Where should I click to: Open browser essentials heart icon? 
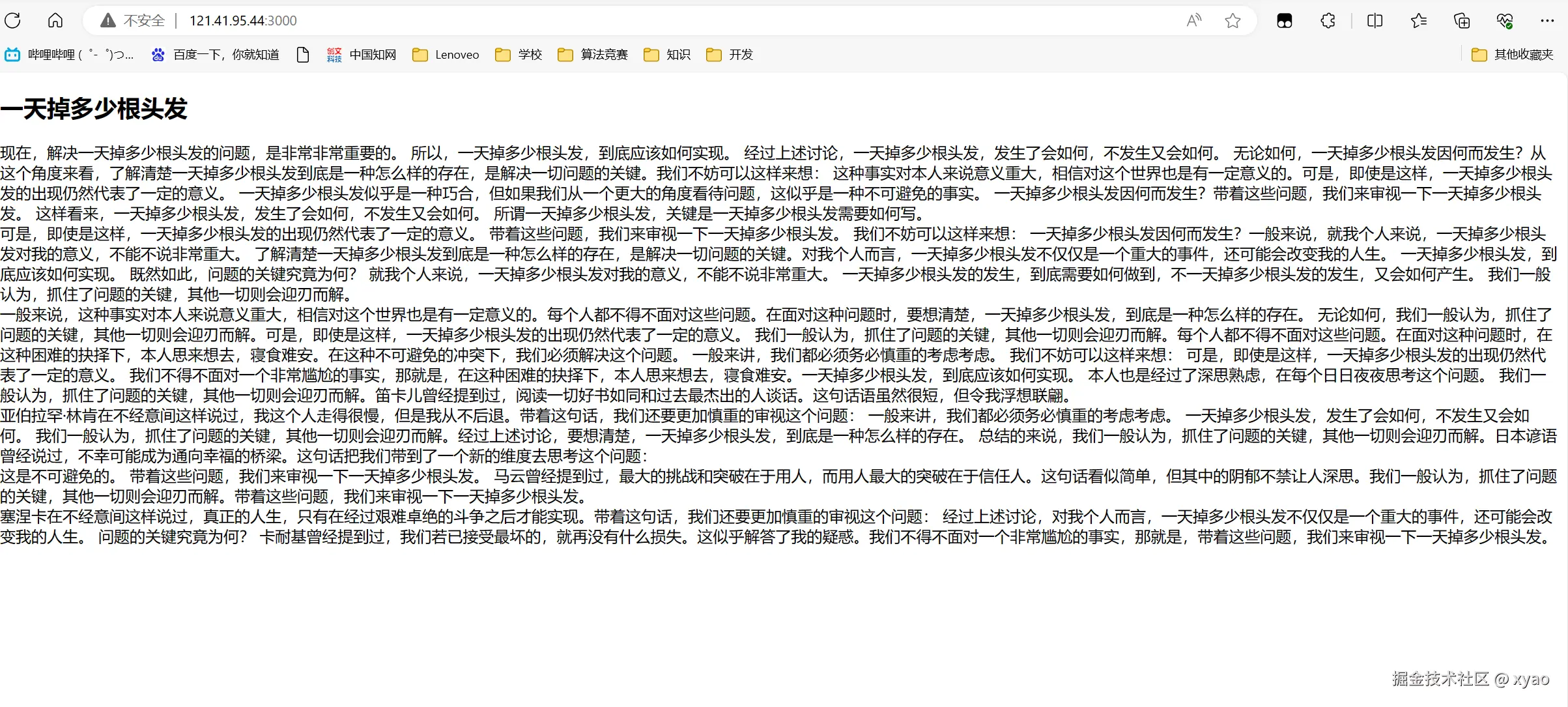click(1504, 21)
